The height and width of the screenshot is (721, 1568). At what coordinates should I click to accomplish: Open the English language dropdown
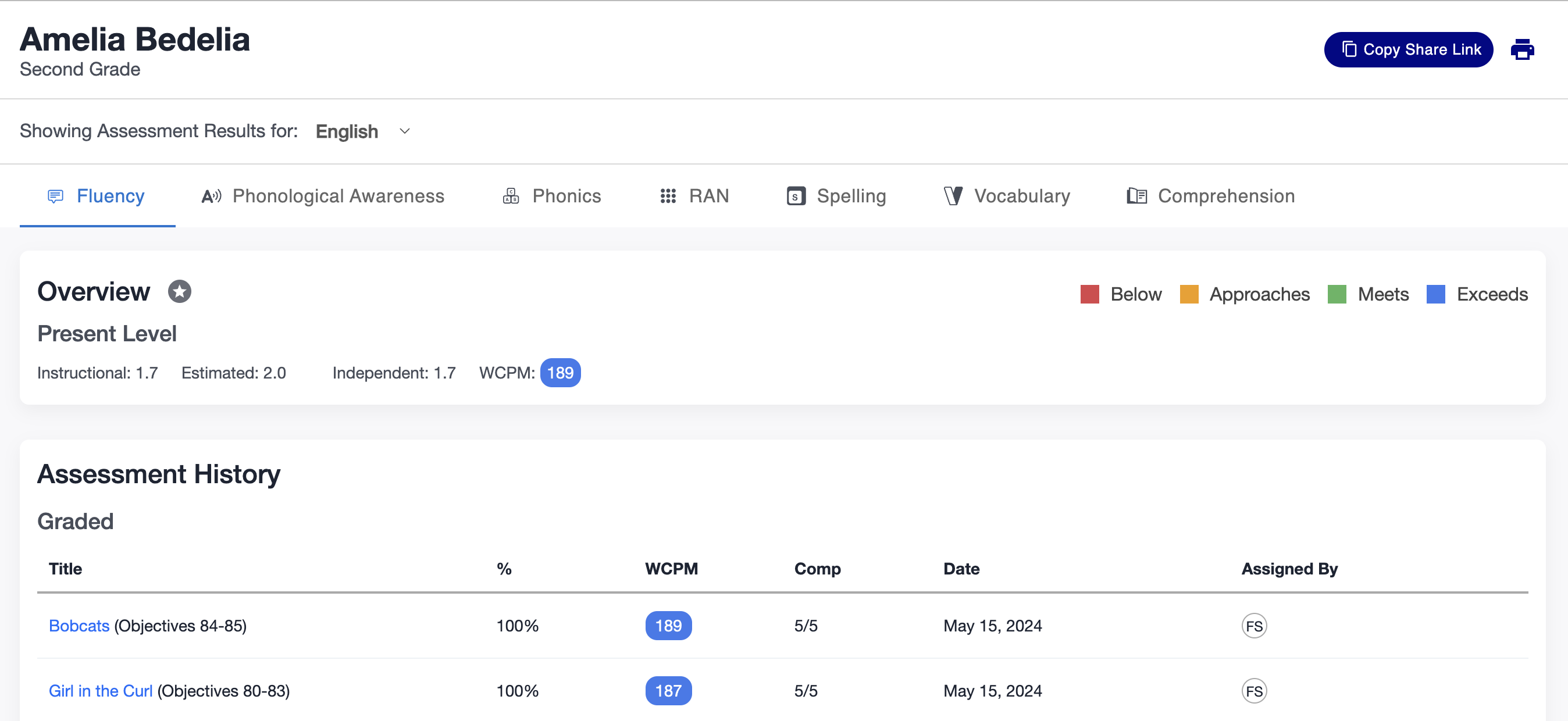click(347, 131)
